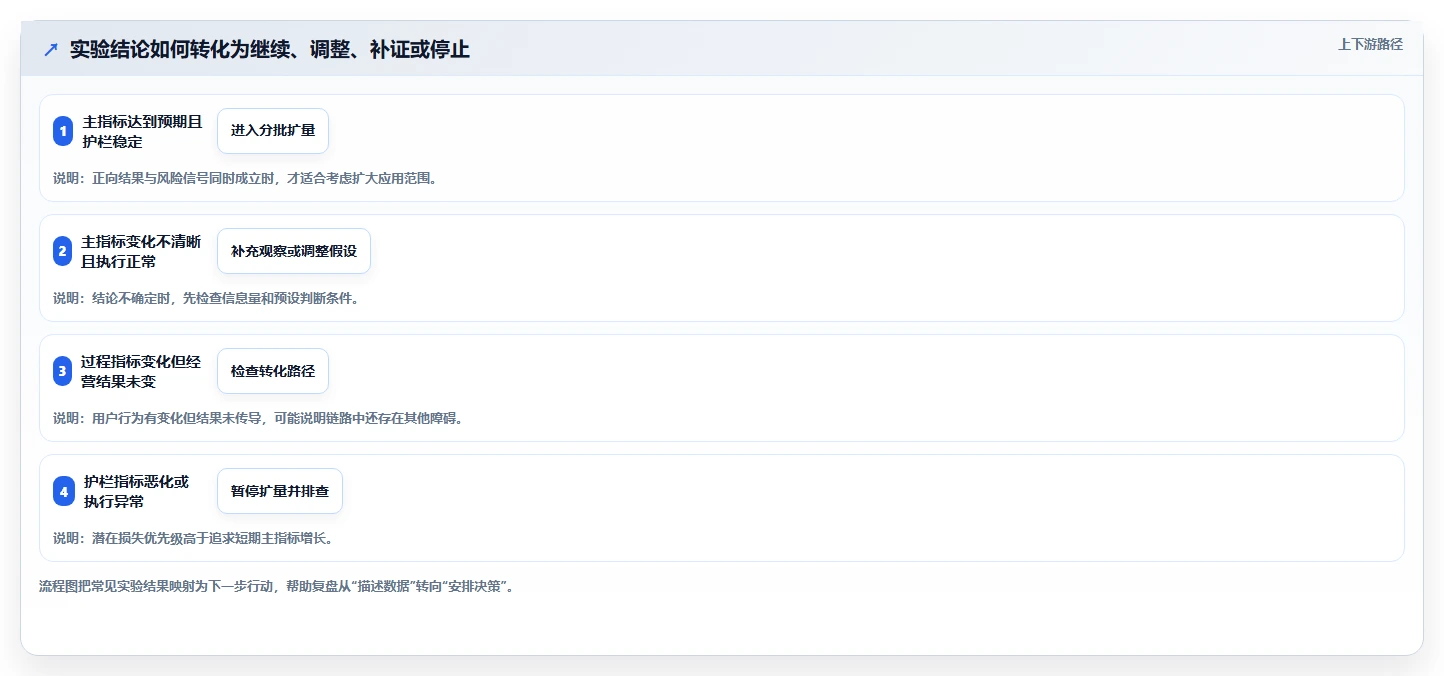This screenshot has width=1444, height=676.
Task: Click step number 4 badge
Action: [63, 491]
